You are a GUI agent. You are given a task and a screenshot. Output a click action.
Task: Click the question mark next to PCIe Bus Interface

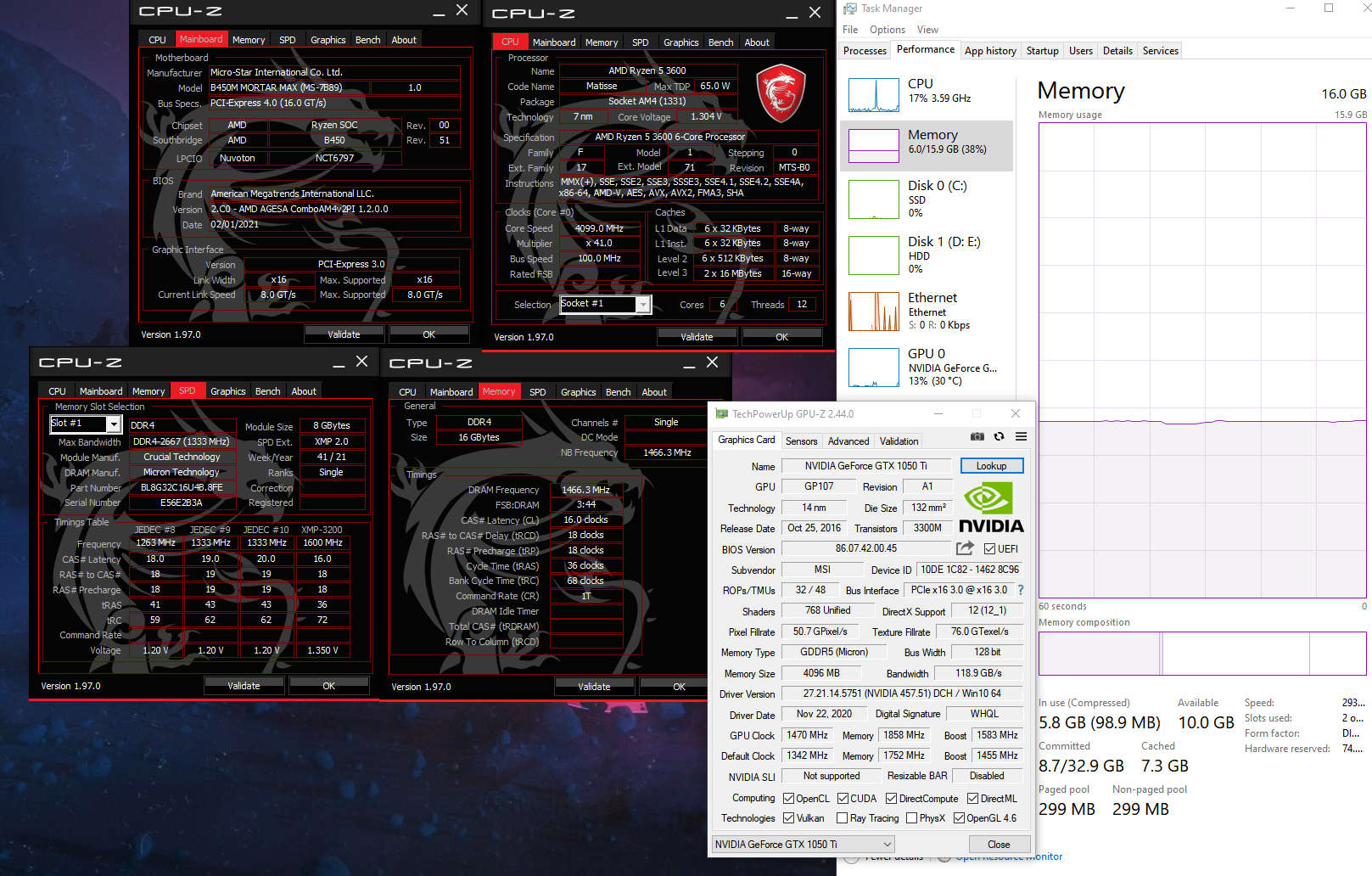coord(1020,590)
